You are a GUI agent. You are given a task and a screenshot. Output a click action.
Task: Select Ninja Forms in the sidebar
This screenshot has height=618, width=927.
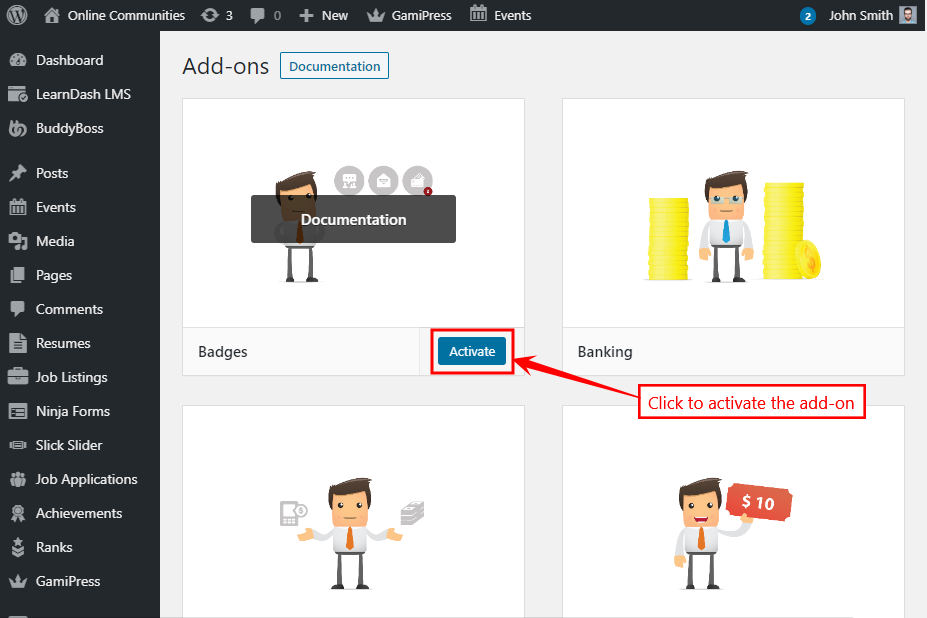[72, 411]
